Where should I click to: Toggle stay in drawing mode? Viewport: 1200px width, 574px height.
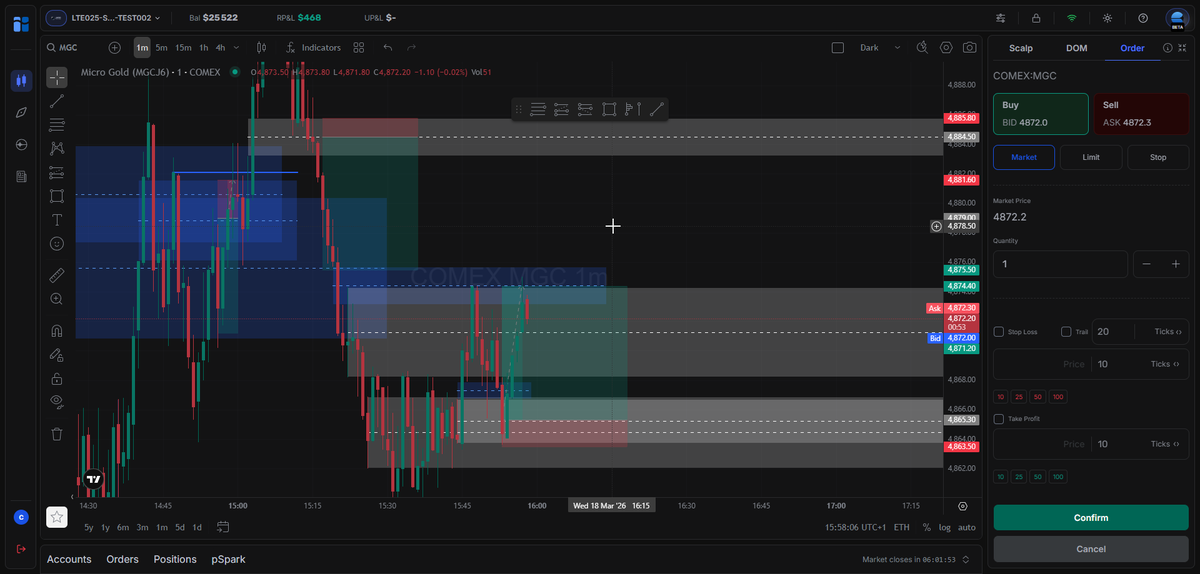point(57,354)
